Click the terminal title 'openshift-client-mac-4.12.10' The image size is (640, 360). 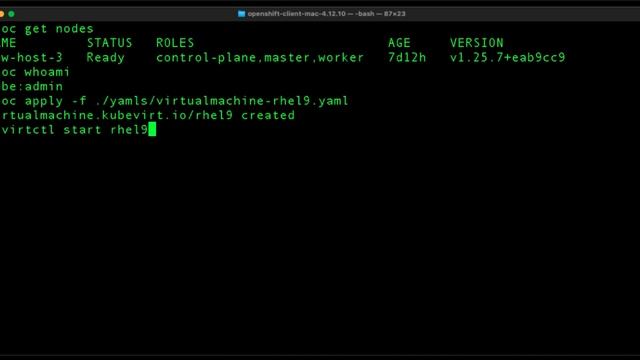click(297, 14)
